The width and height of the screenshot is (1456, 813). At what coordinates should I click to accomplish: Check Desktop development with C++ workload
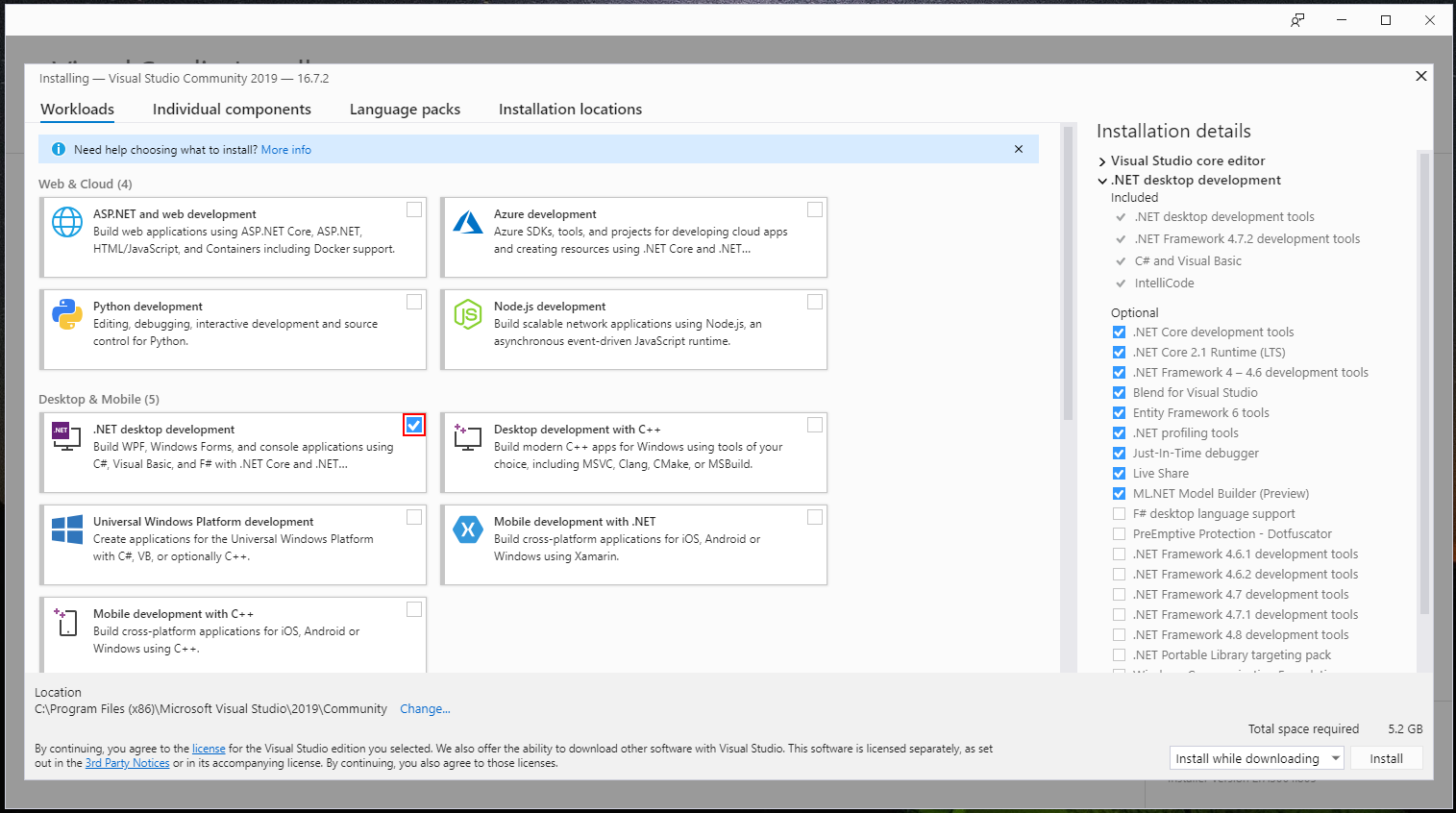(x=815, y=425)
